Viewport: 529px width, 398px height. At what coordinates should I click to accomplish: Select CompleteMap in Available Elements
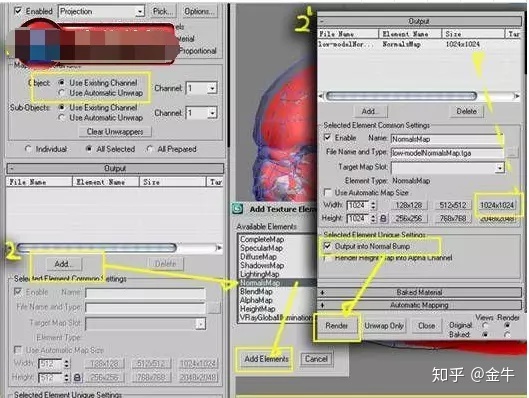click(x=262, y=239)
